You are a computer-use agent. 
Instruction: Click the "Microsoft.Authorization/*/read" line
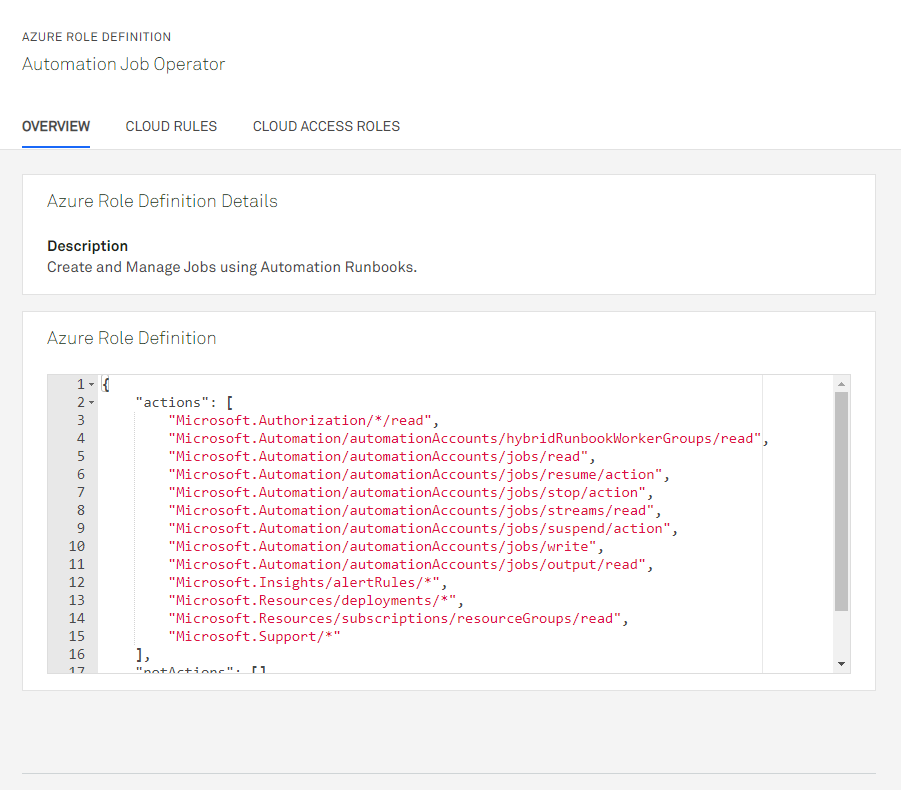coord(303,421)
